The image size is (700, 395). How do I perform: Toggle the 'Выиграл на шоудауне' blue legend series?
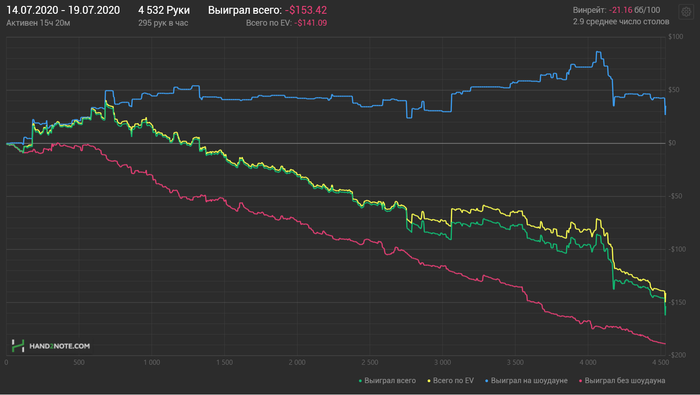point(526,381)
